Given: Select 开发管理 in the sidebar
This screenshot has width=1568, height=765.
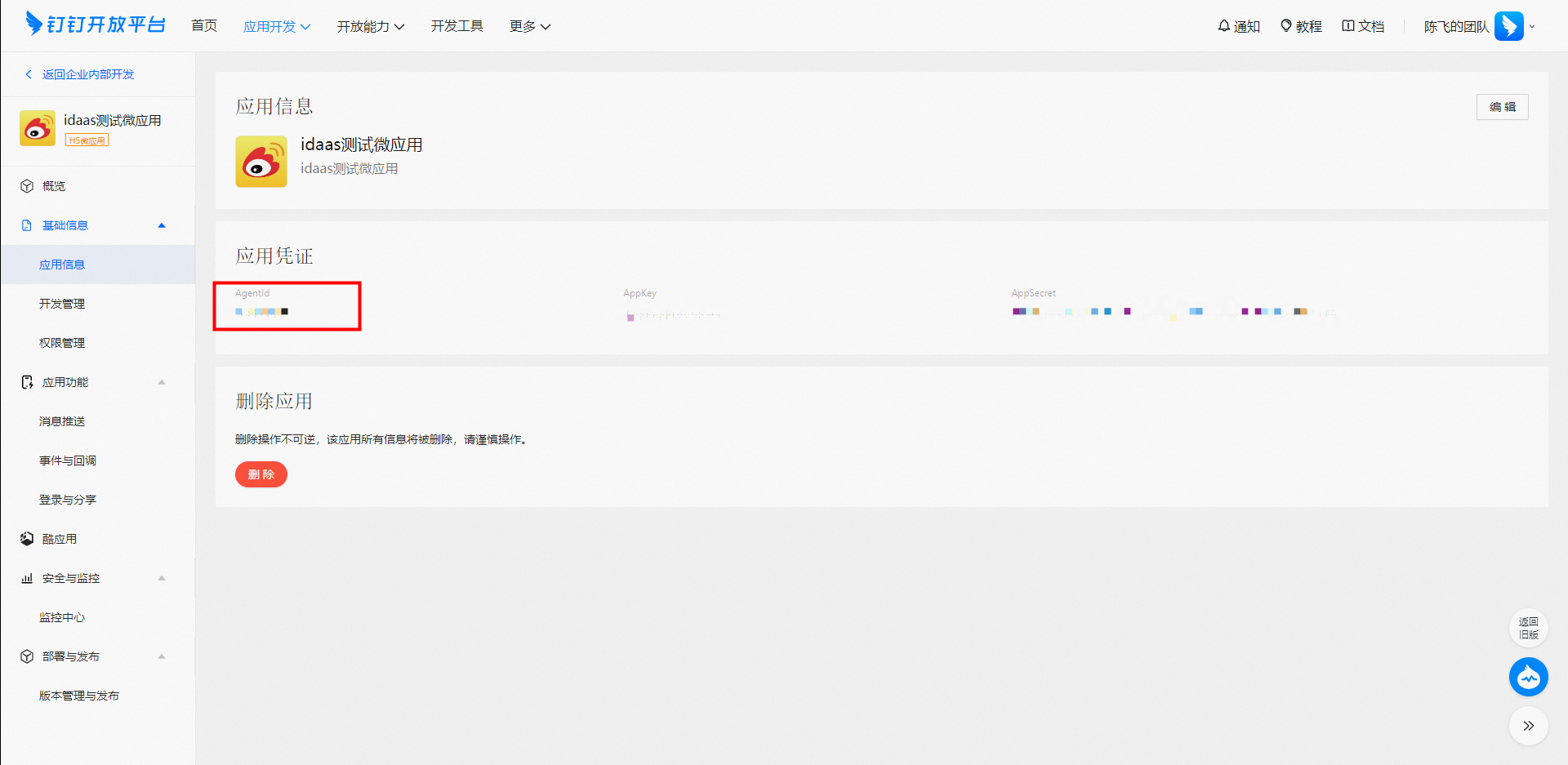Looking at the screenshot, I should (62, 304).
